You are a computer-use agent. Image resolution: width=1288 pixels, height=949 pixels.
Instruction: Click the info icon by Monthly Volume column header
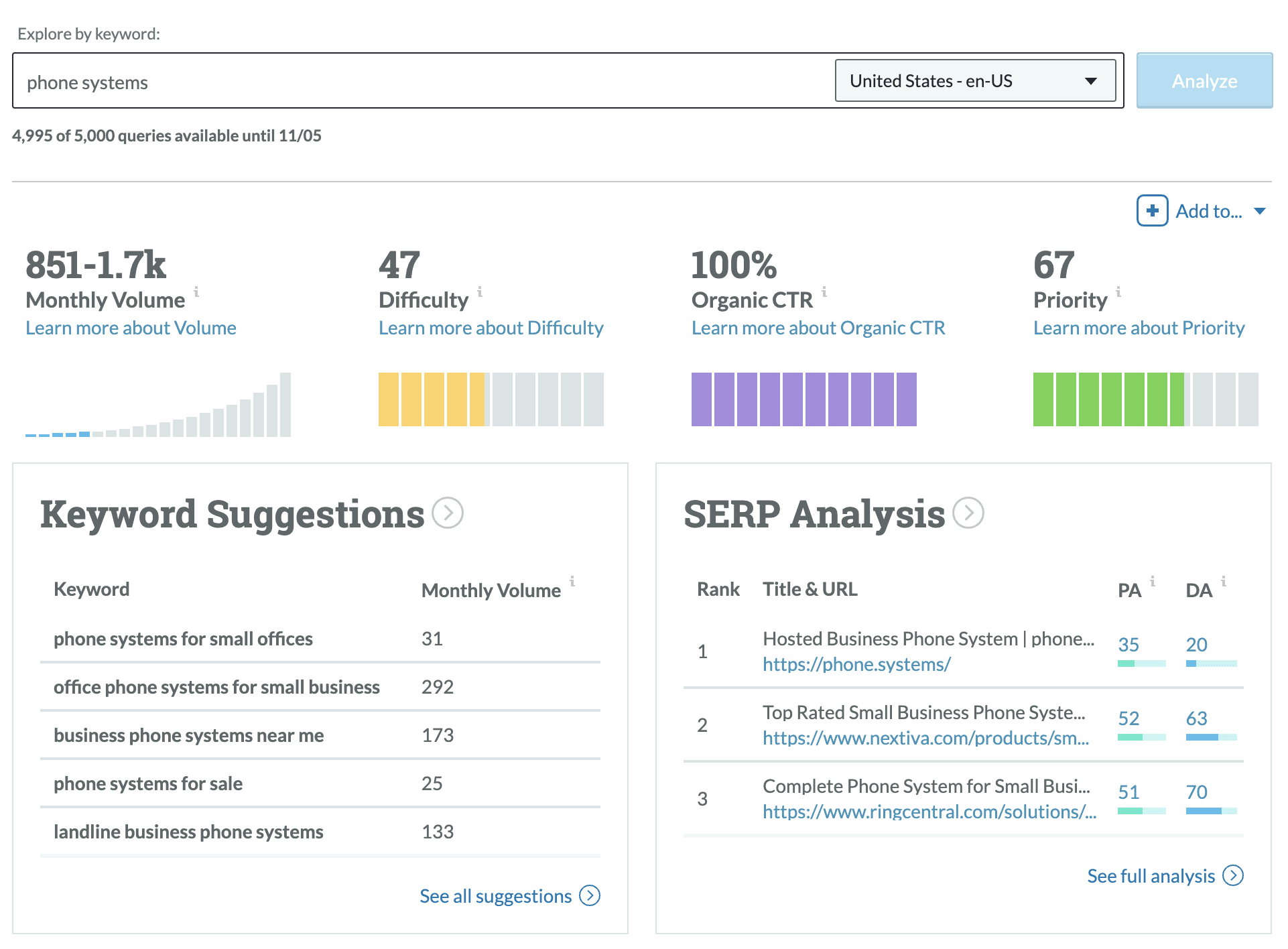point(574,580)
